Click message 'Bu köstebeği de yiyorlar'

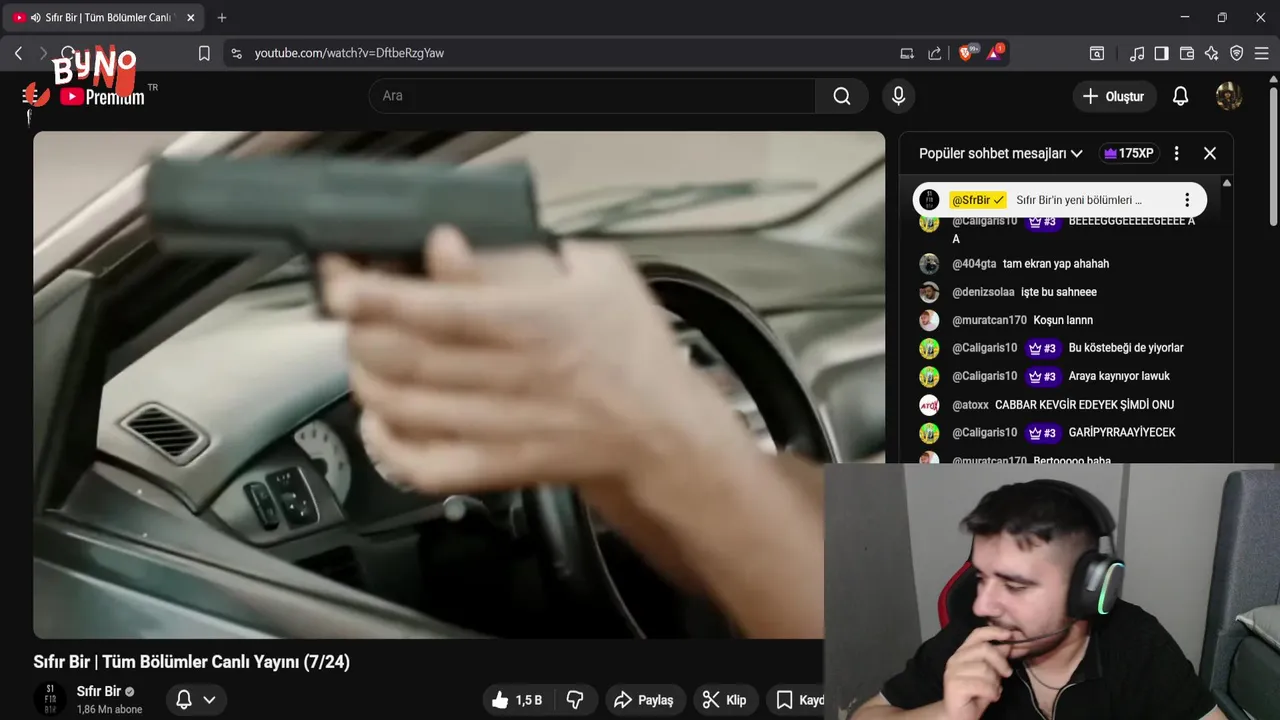[x=1126, y=348]
